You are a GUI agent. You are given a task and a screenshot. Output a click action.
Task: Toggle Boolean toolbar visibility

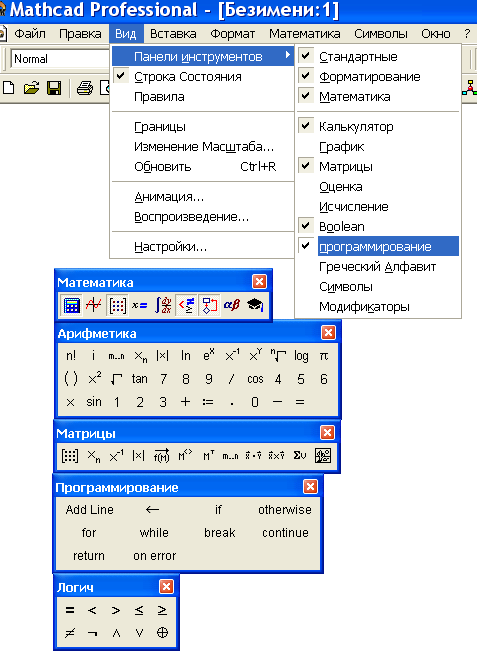coord(378,226)
